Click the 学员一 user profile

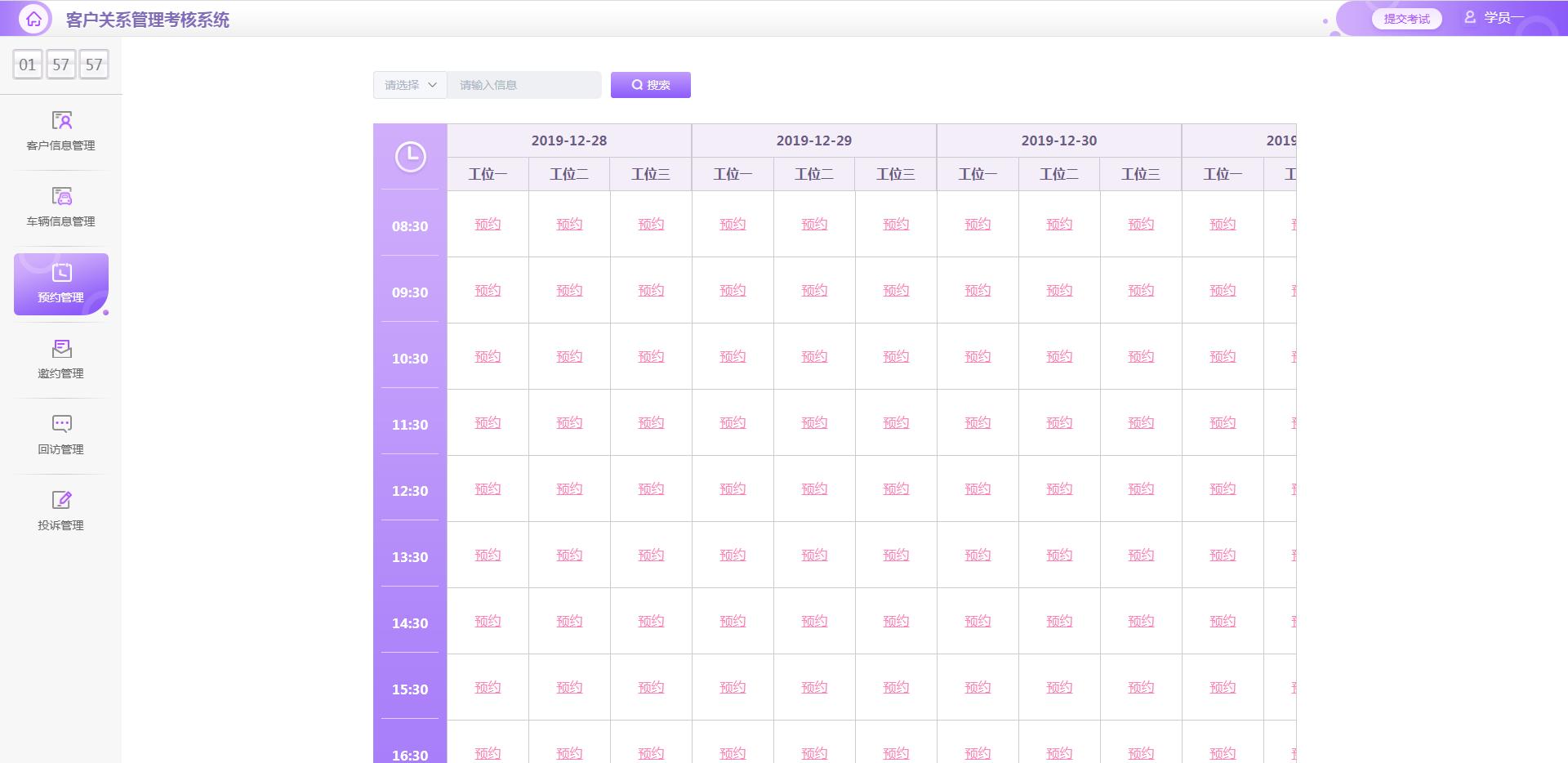(1494, 18)
